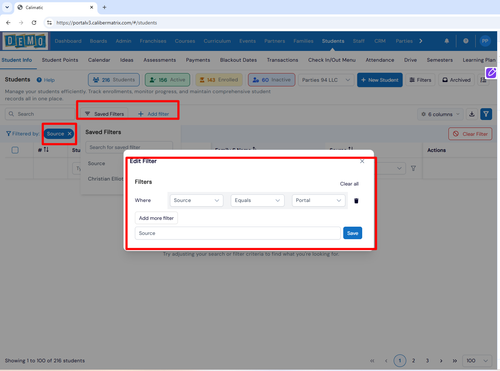
Task: Go to previous page arrow
Action: (x=386, y=361)
